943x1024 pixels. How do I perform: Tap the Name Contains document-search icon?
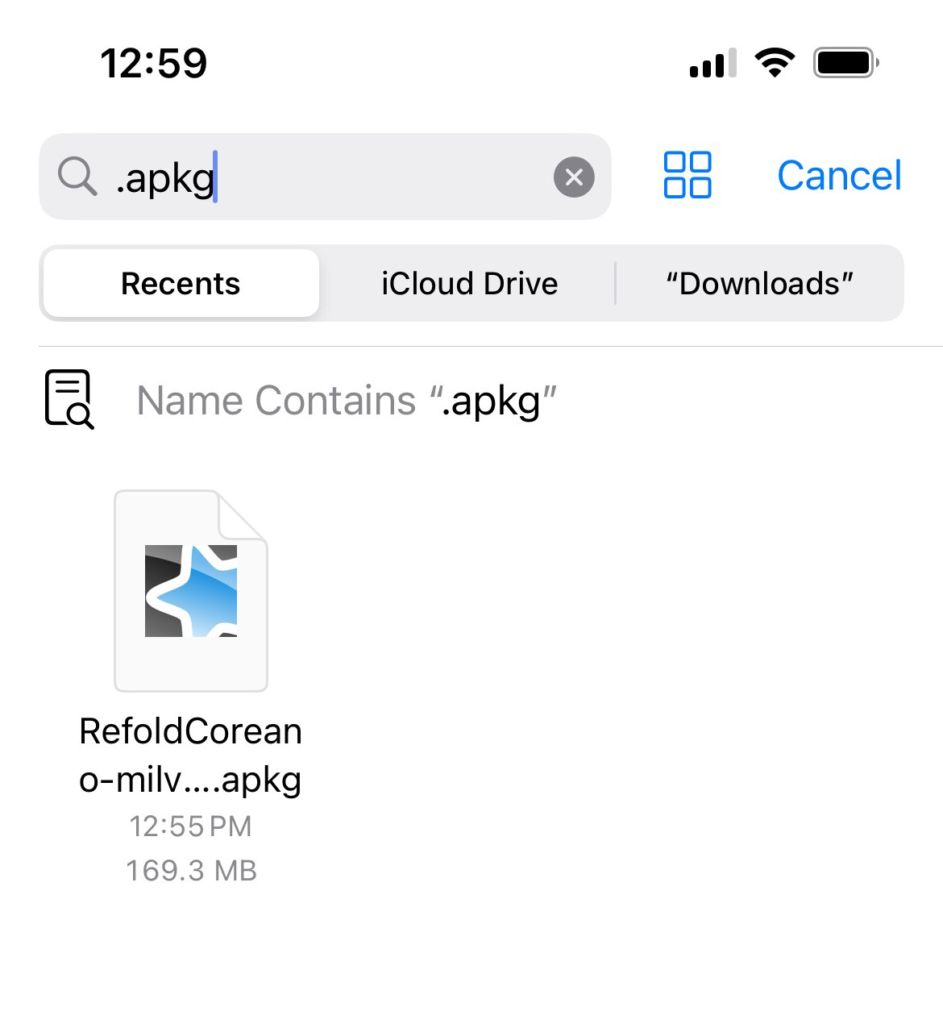point(69,400)
